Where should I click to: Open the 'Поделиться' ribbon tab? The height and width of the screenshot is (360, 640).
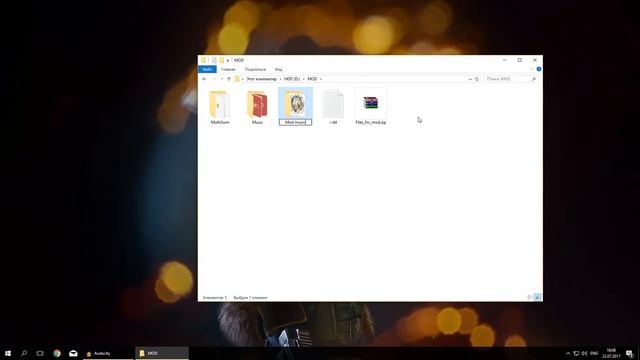tap(255, 69)
